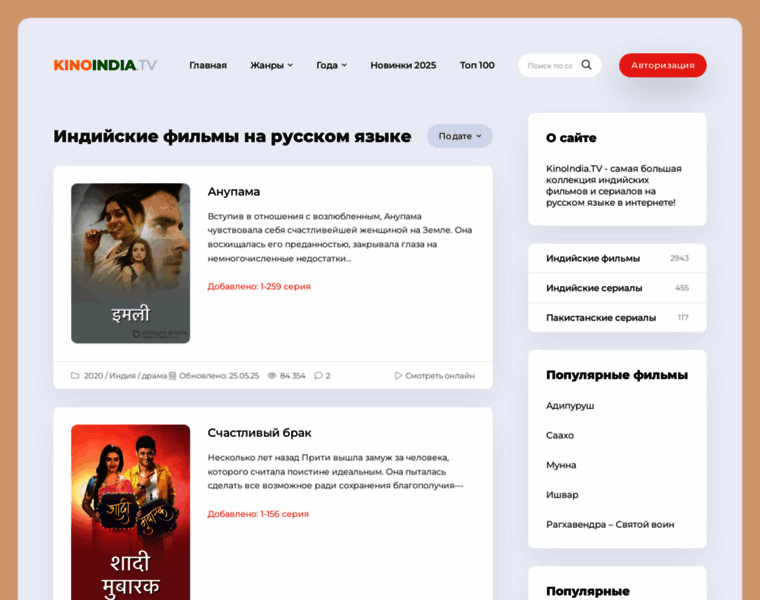Viewport: 760px width, 600px height.
Task: Click the search magnifier icon
Action: pyautogui.click(x=586, y=65)
